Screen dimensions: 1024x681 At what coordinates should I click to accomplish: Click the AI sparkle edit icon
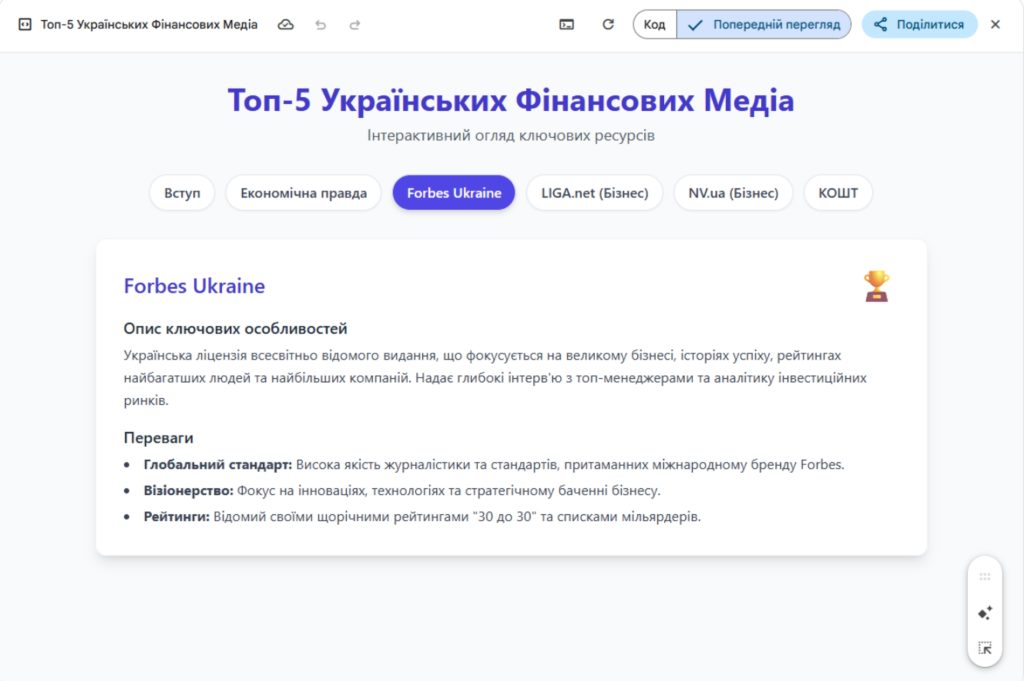[x=984, y=613]
